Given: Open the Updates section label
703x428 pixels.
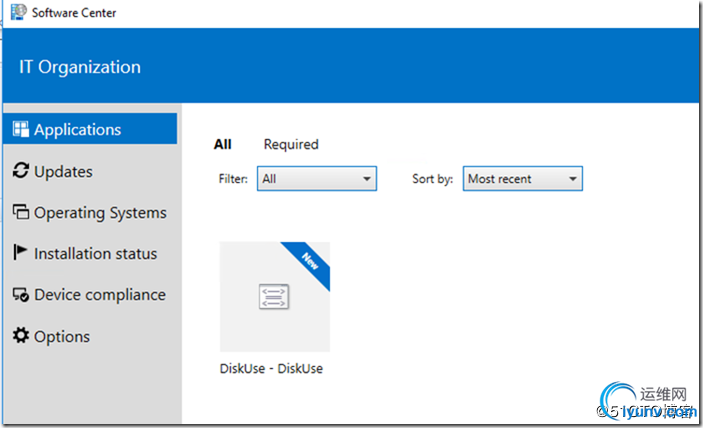Looking at the screenshot, I should click(x=63, y=171).
